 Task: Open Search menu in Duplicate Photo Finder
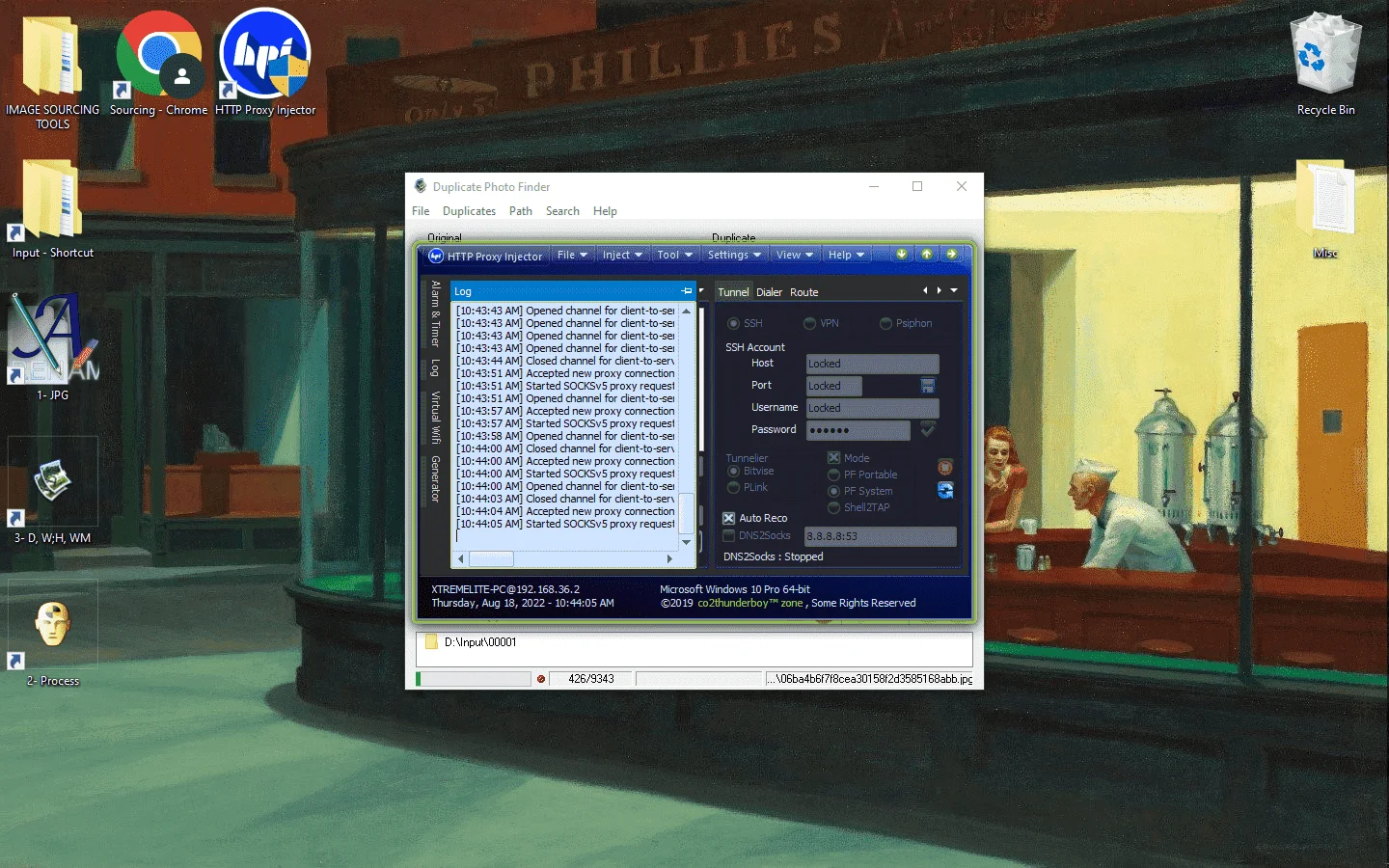(x=562, y=211)
